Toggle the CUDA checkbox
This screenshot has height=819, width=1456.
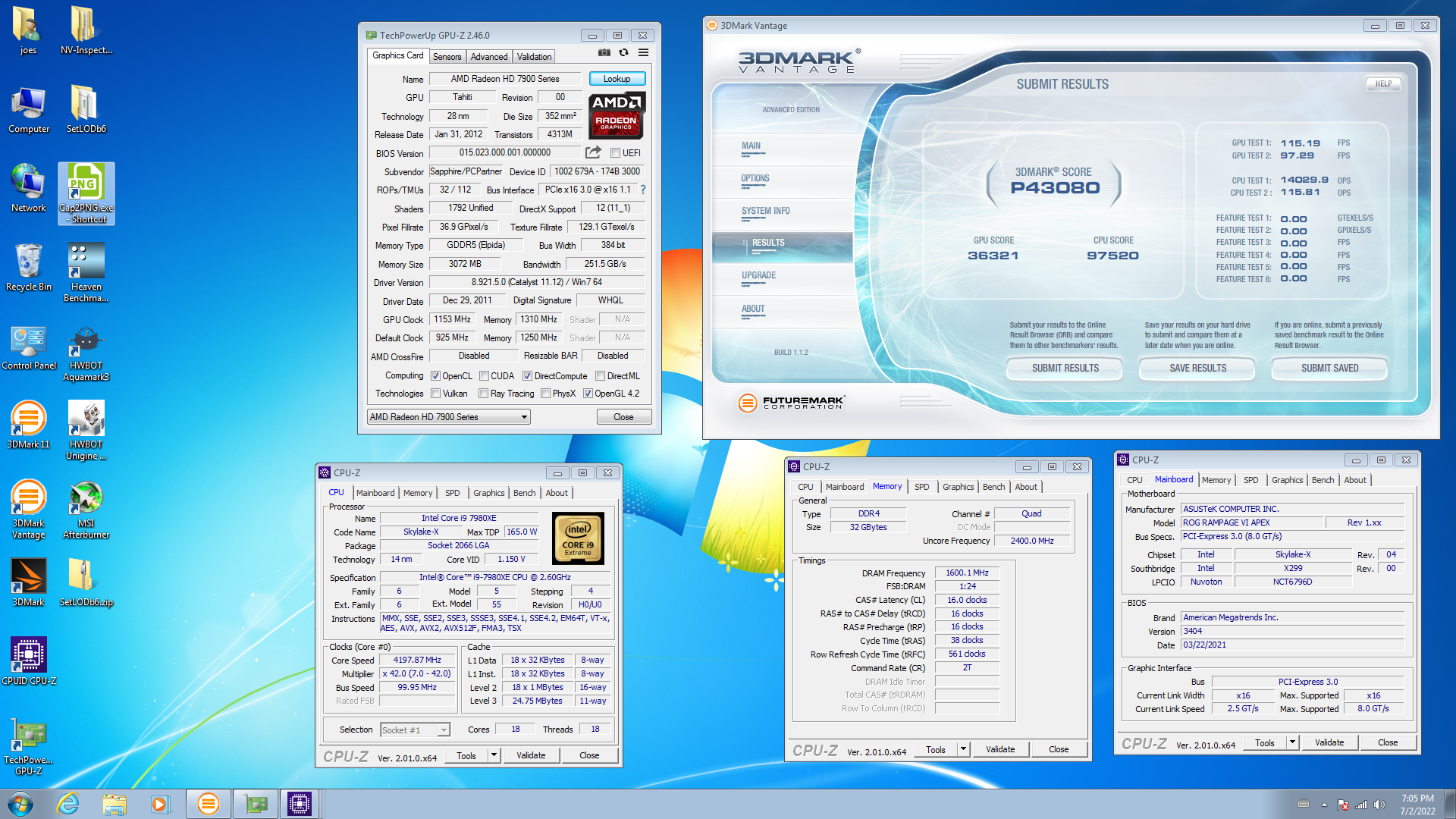[484, 376]
